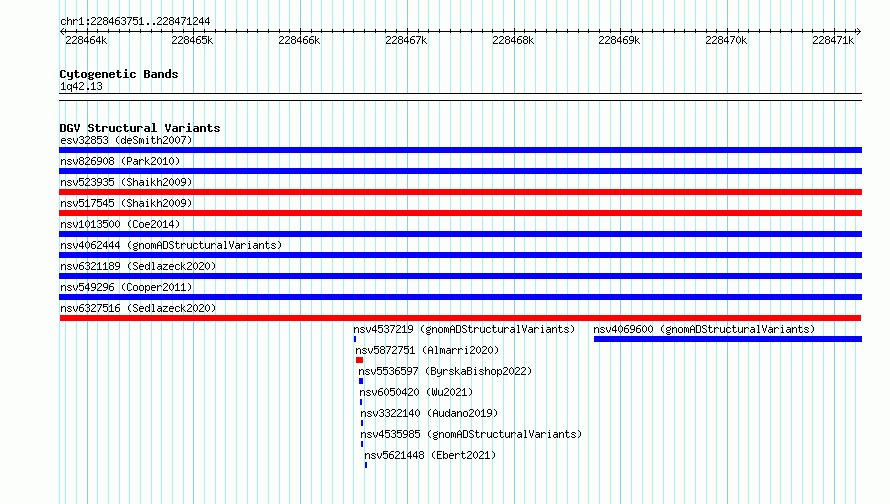Image resolution: width=890 pixels, height=504 pixels.
Task: Click blue bar of nsv549296 variant
Action: coord(460,297)
